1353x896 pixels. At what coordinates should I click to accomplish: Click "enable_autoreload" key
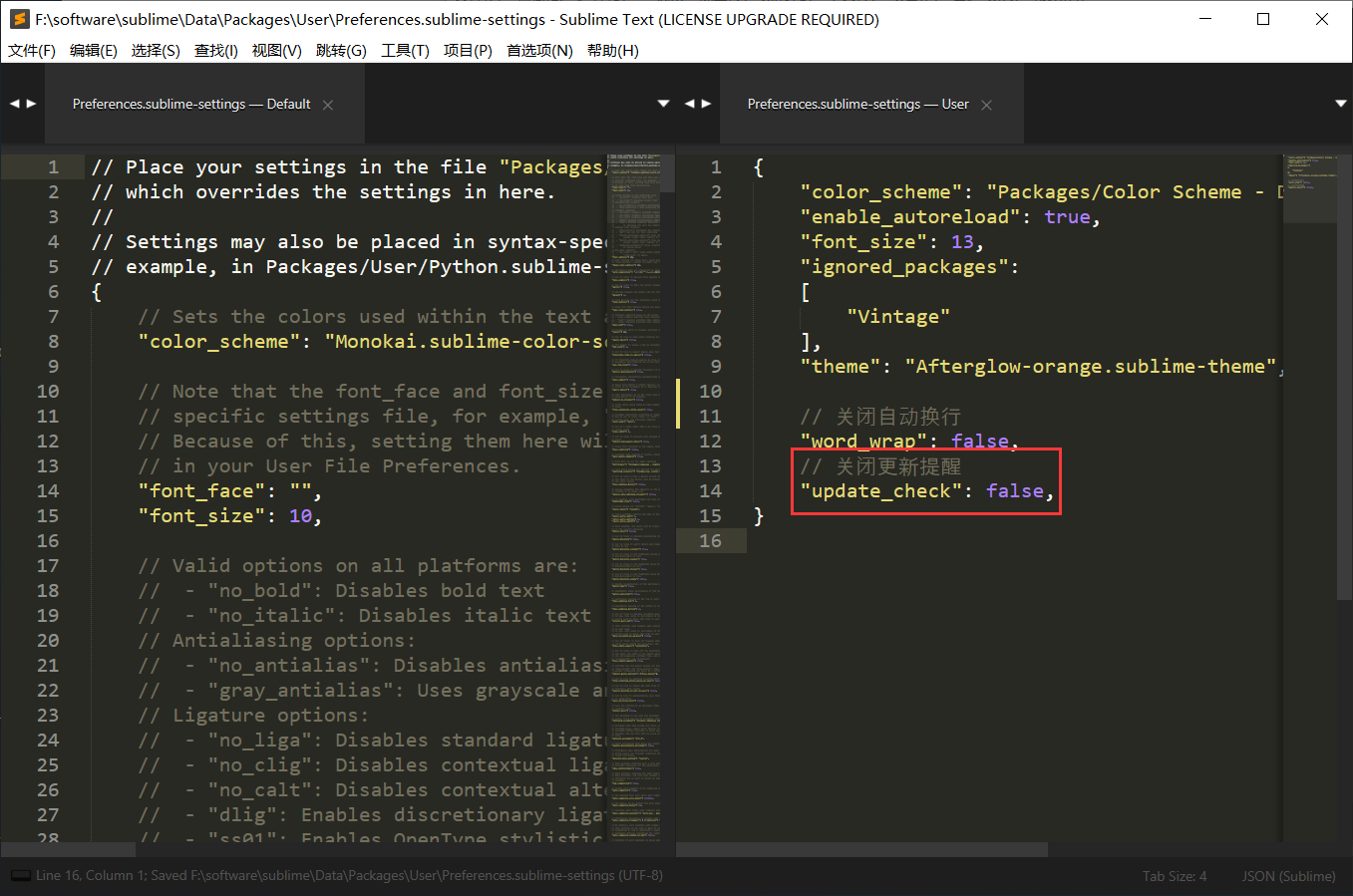(x=910, y=217)
